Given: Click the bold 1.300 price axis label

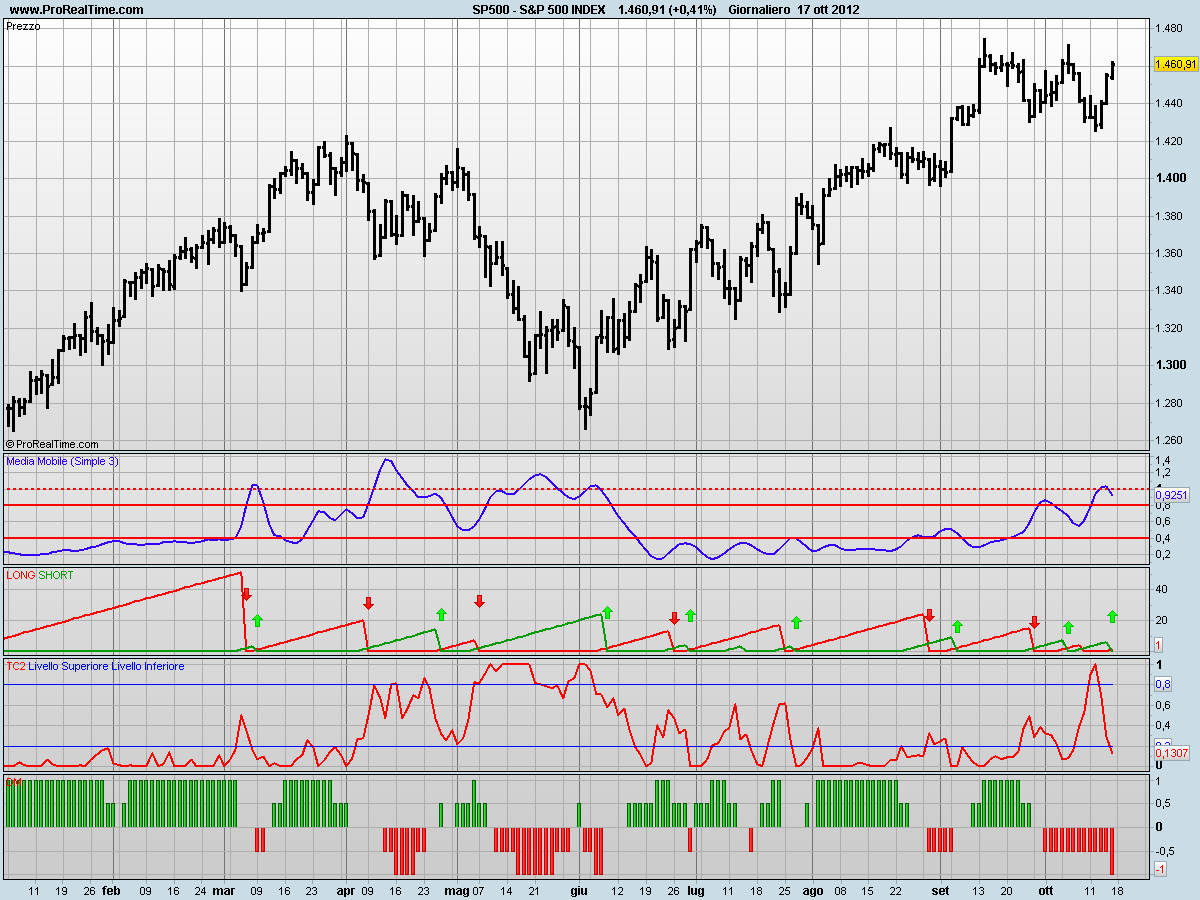Looking at the screenshot, I should 1169,366.
